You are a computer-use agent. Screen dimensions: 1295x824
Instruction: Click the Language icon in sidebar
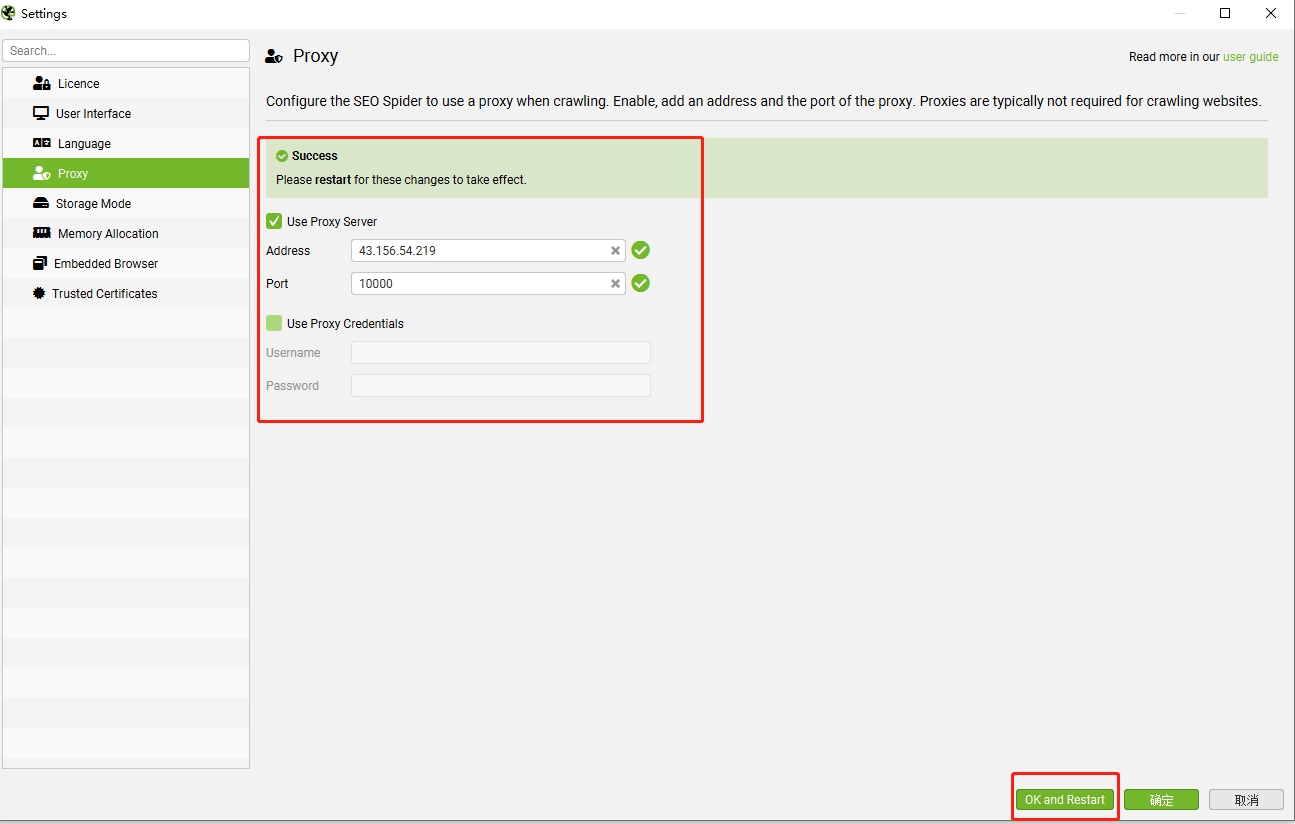coord(42,144)
